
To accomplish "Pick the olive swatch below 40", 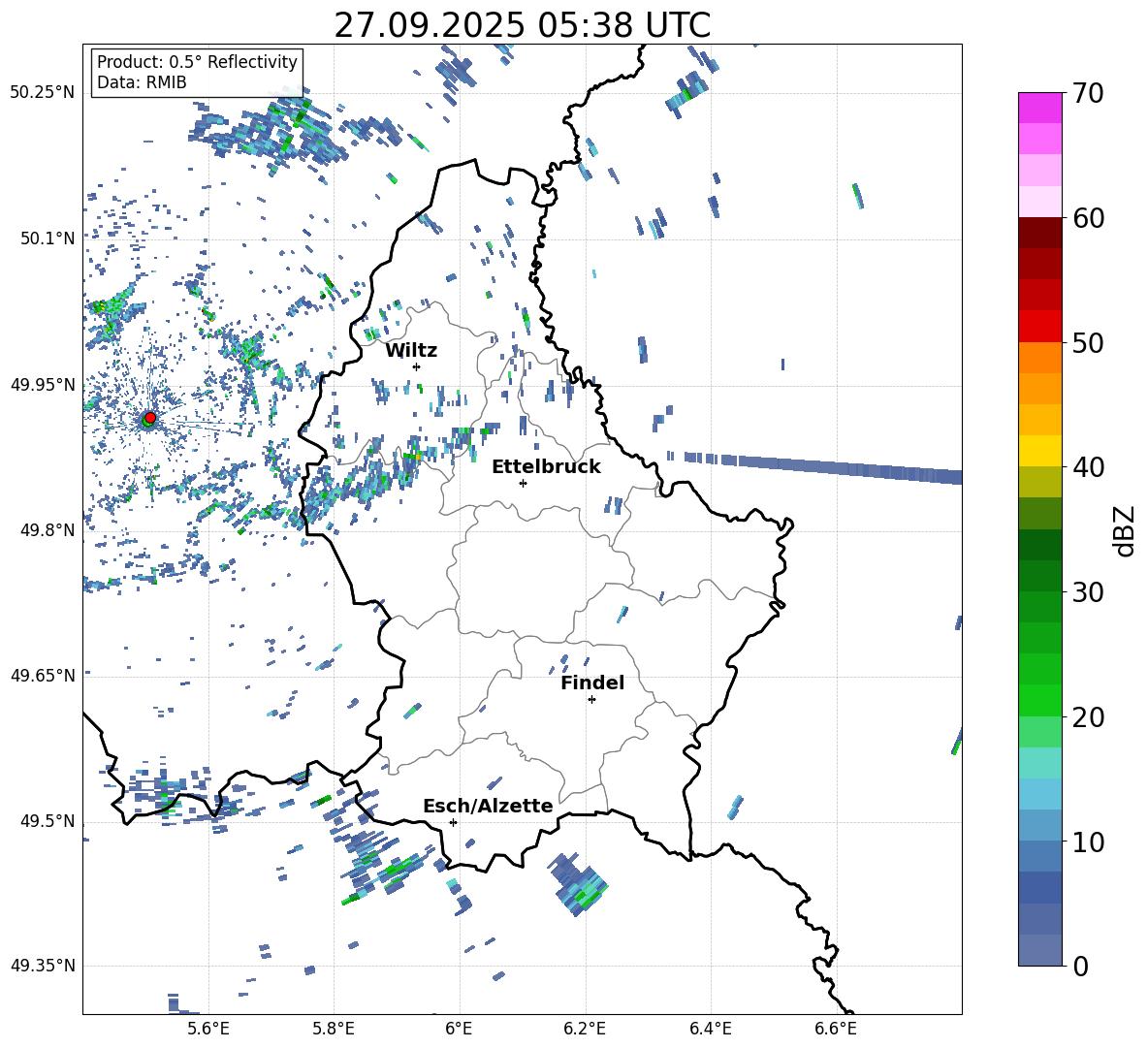I will tap(1039, 482).
